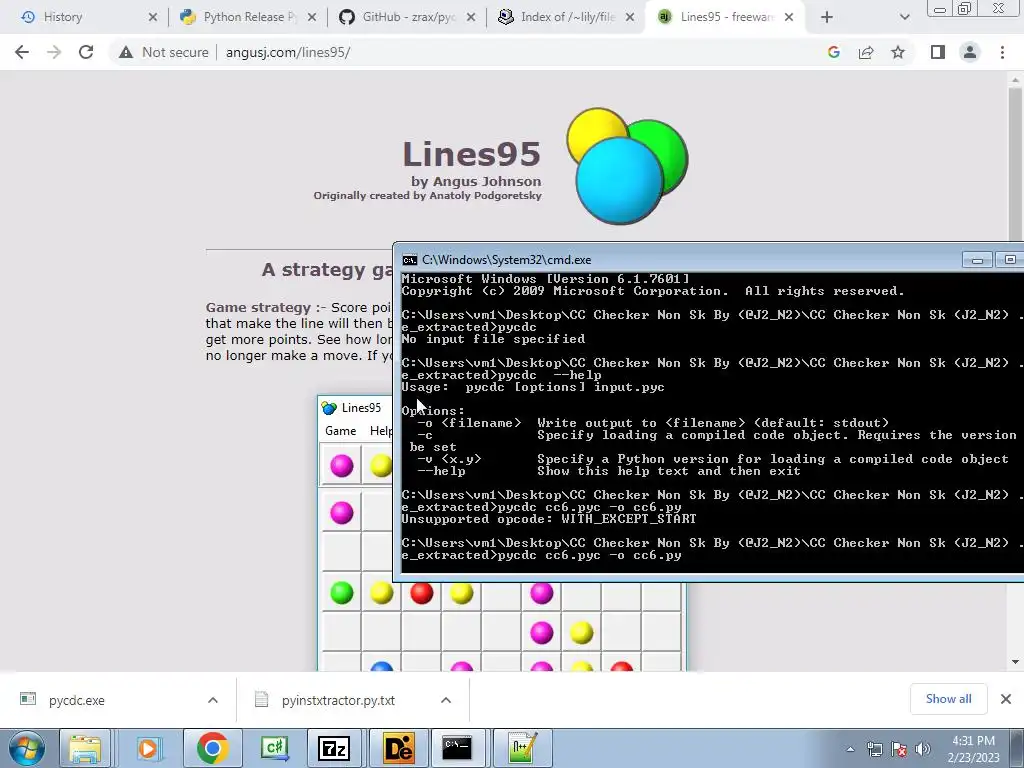Image resolution: width=1024 pixels, height=768 pixels.
Task: Click the network tray icon
Action: click(874, 749)
